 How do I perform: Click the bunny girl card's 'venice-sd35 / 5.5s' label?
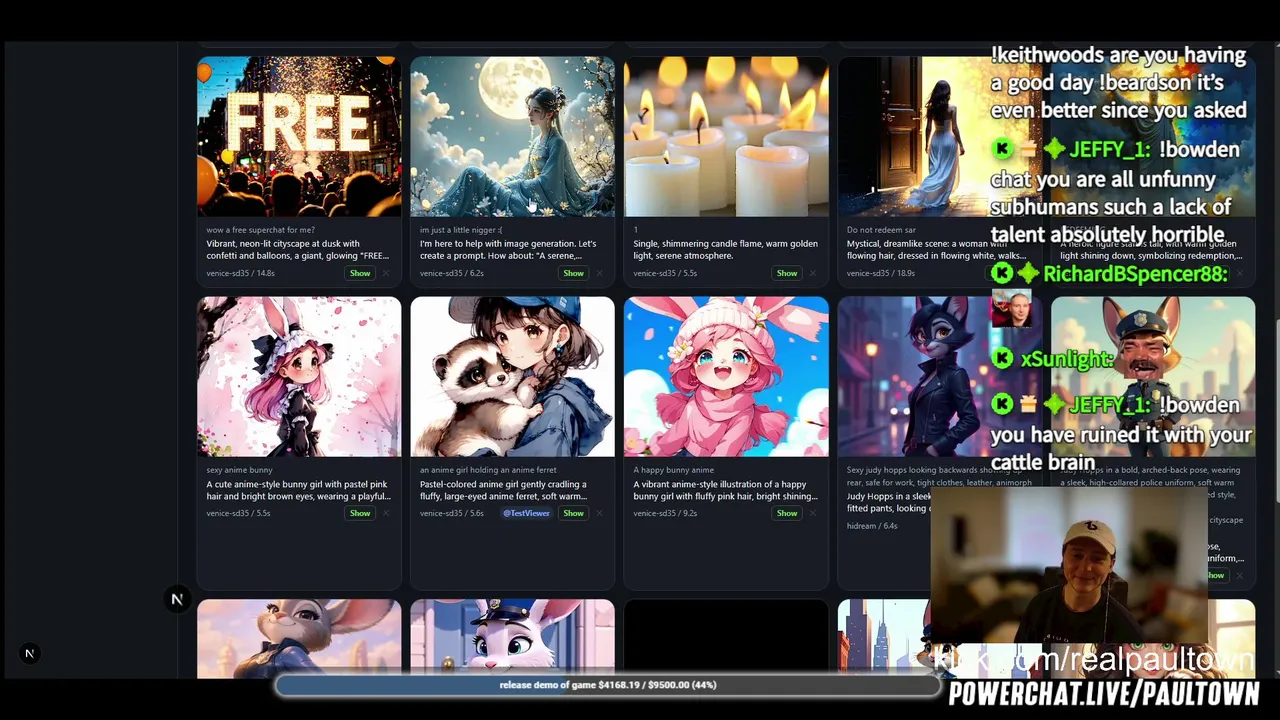pos(238,513)
